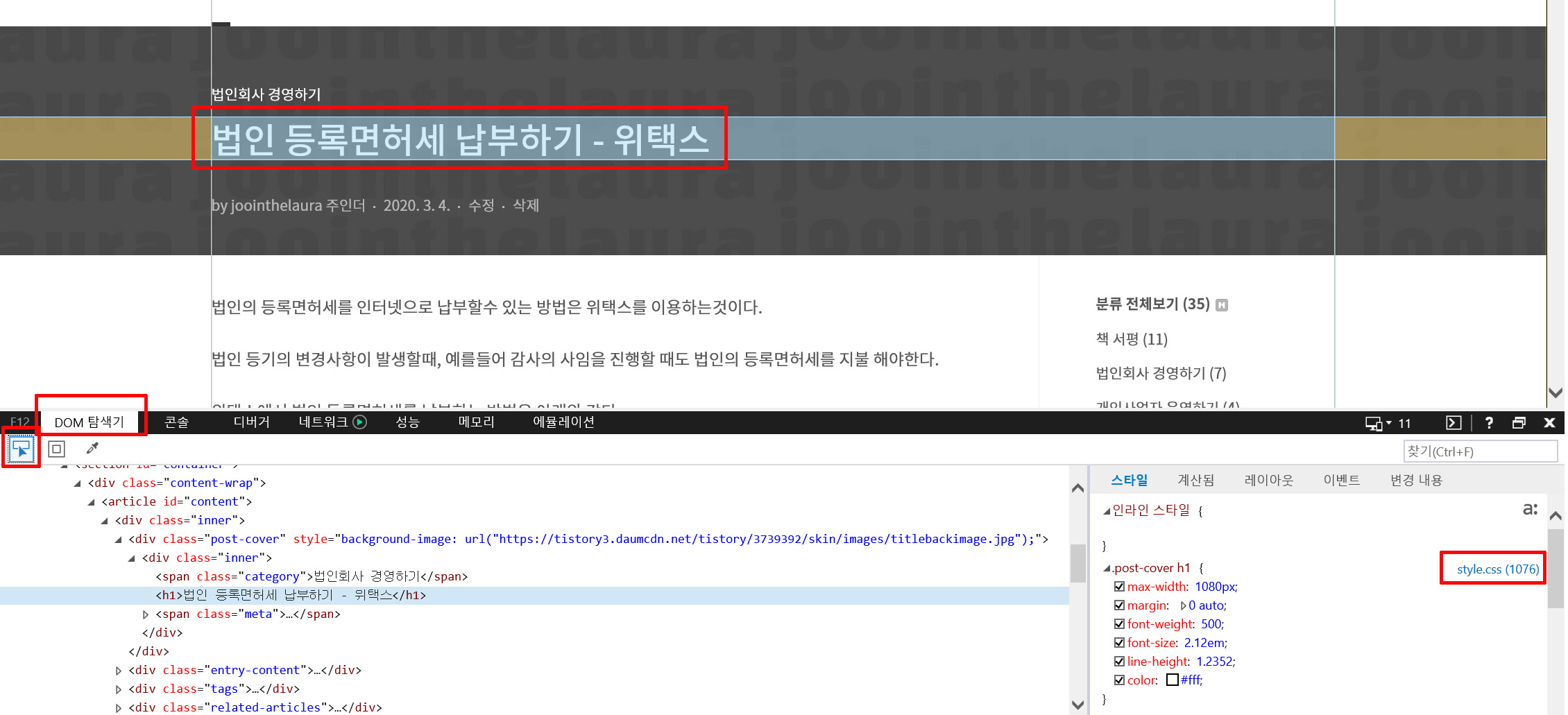
Task: Activate the select element tool
Action: click(21, 449)
